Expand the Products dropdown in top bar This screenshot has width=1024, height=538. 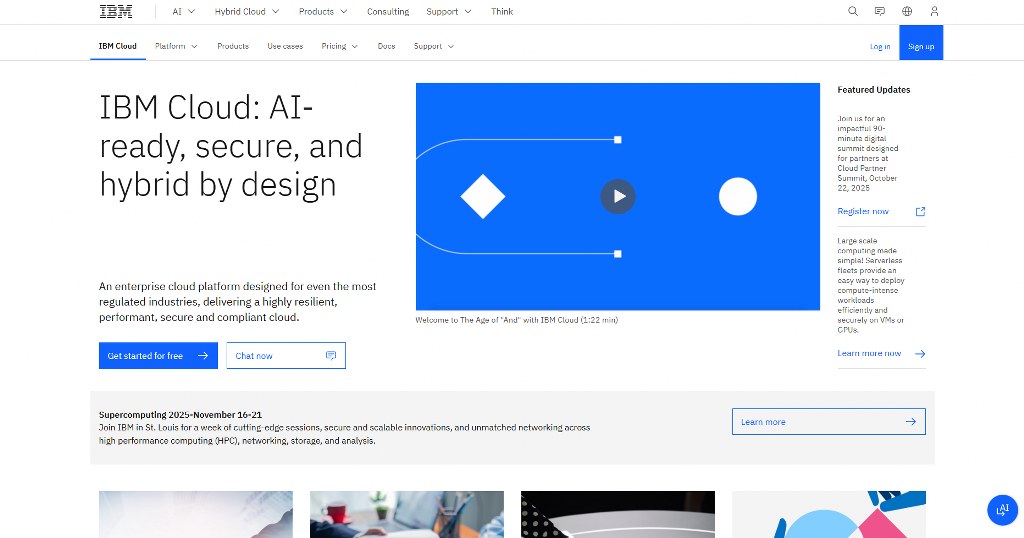coord(323,12)
